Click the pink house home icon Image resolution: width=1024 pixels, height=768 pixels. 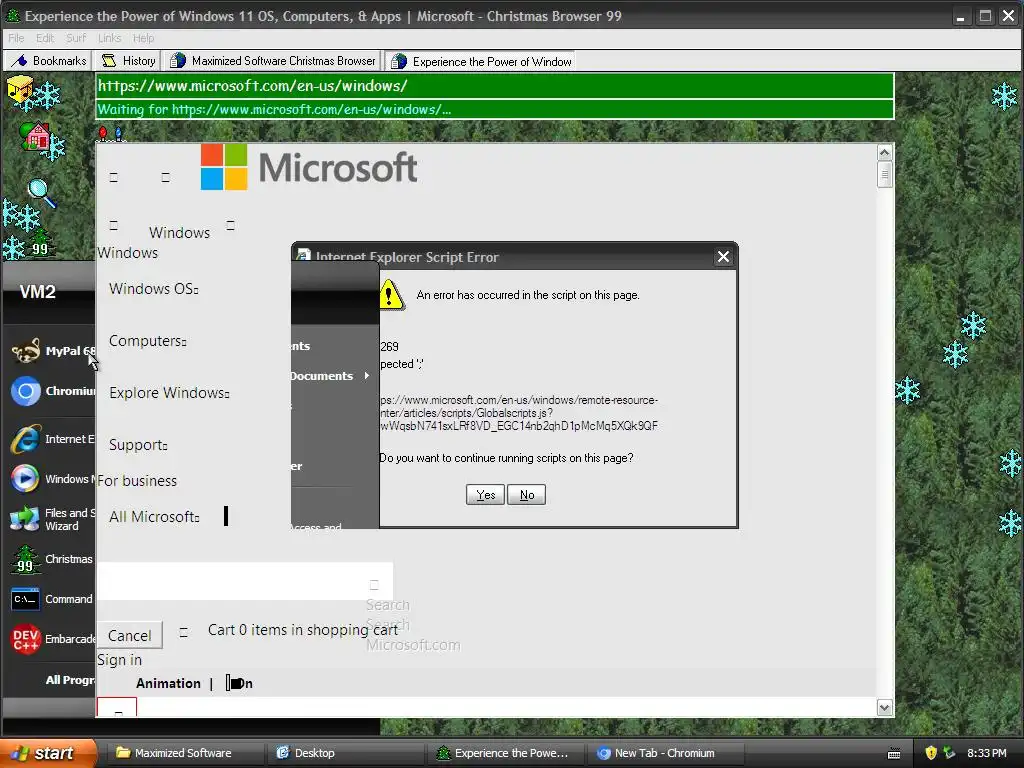click(x=36, y=136)
